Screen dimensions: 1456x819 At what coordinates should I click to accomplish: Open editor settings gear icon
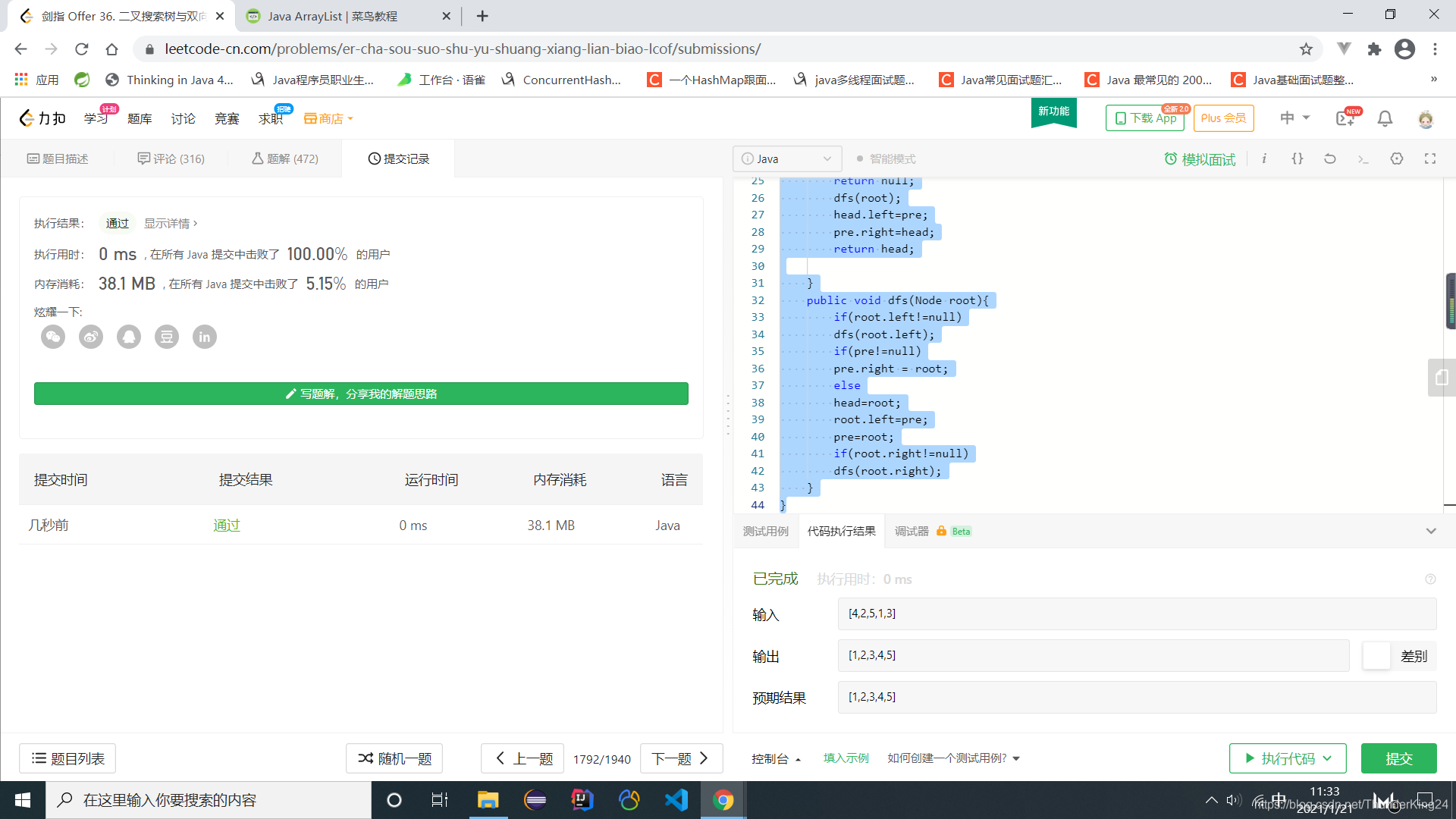pos(1397,158)
